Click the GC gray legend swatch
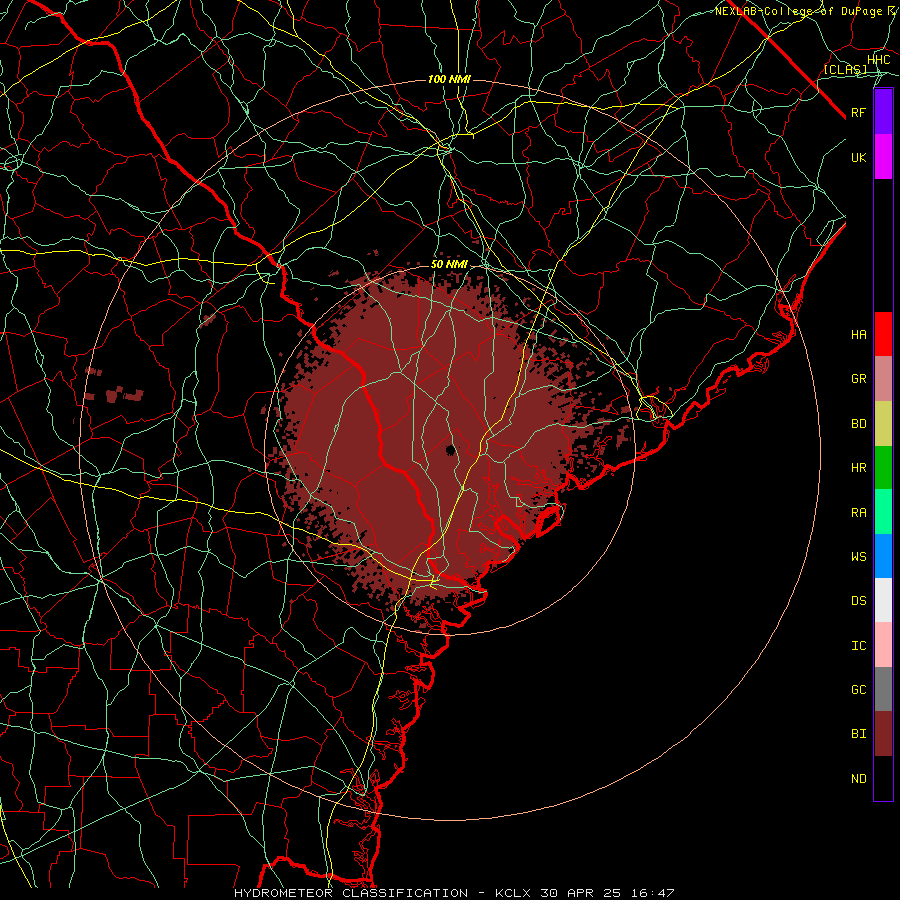 click(883, 689)
